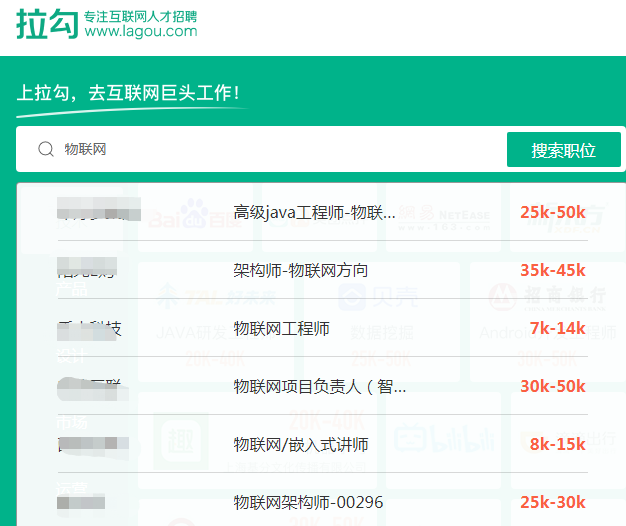
Task: Click the 30k-50k salary text
Action: [x=553, y=386]
